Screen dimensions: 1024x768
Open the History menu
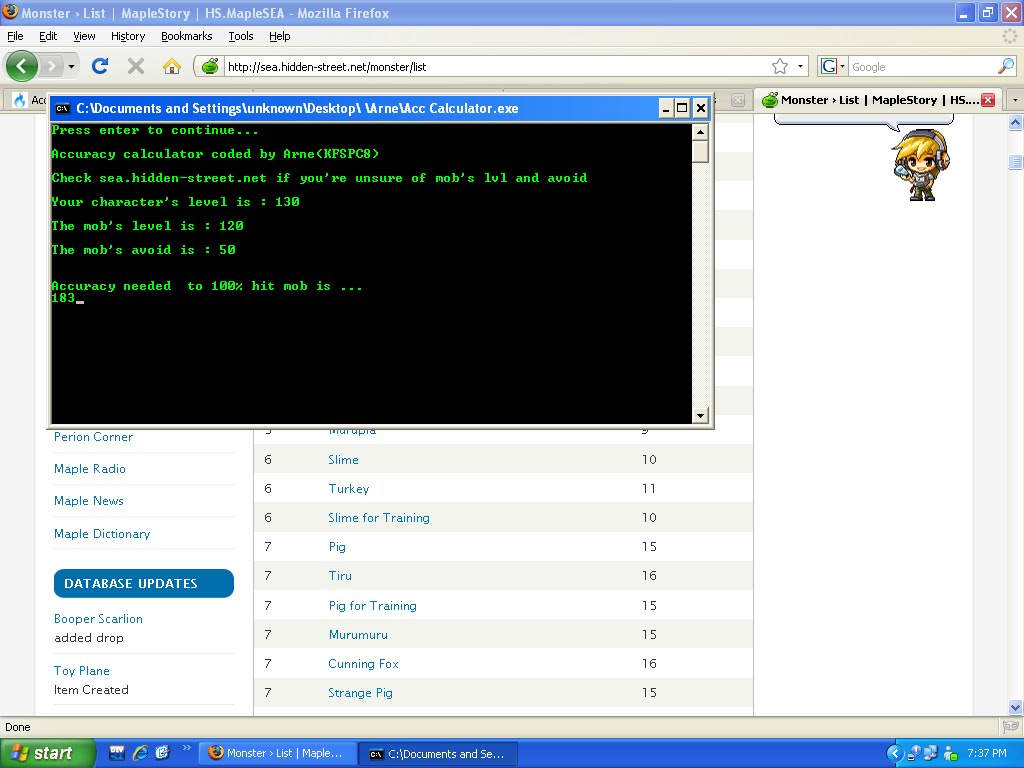128,36
